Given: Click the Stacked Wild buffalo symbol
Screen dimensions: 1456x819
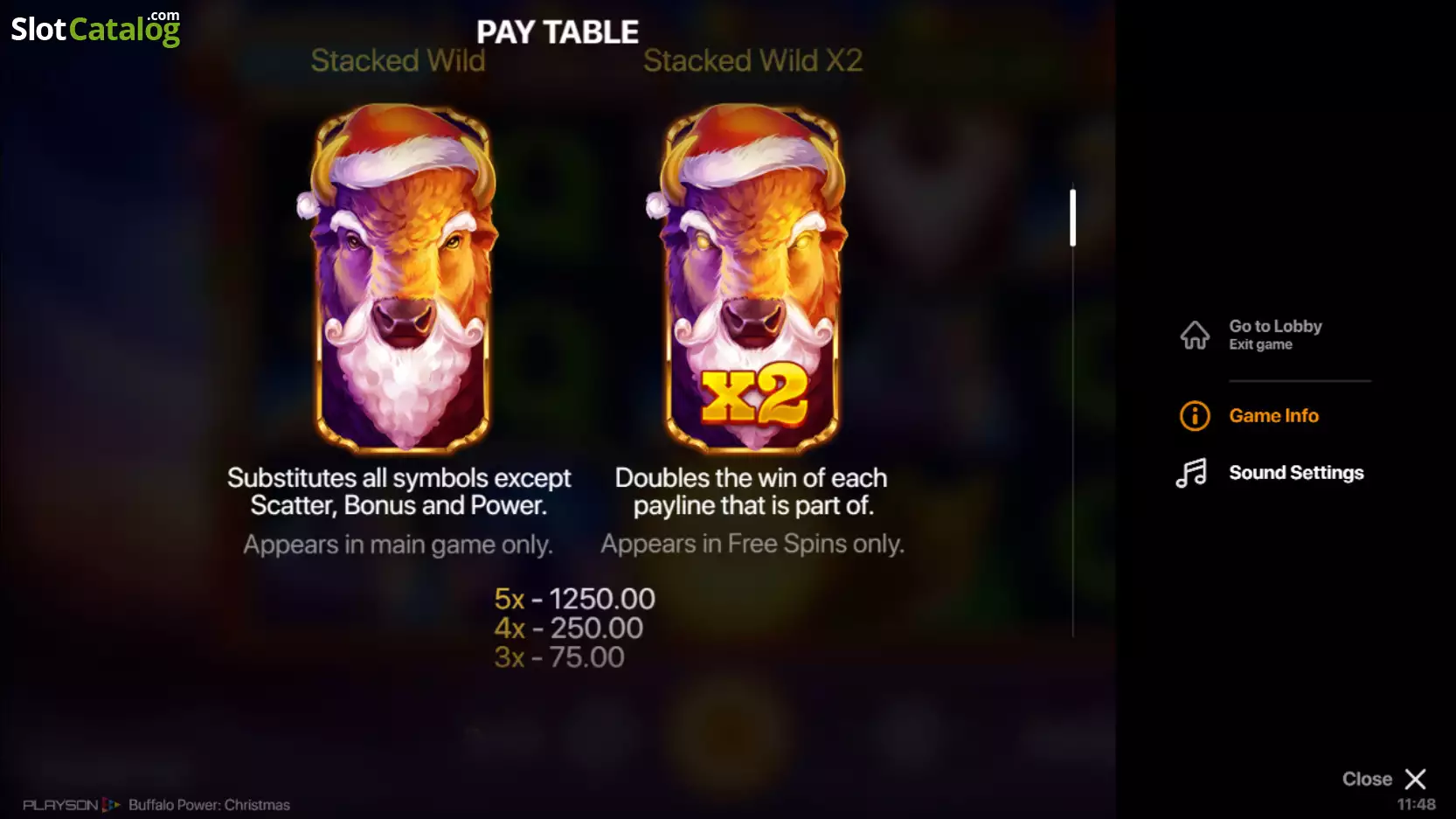Looking at the screenshot, I should [x=401, y=278].
